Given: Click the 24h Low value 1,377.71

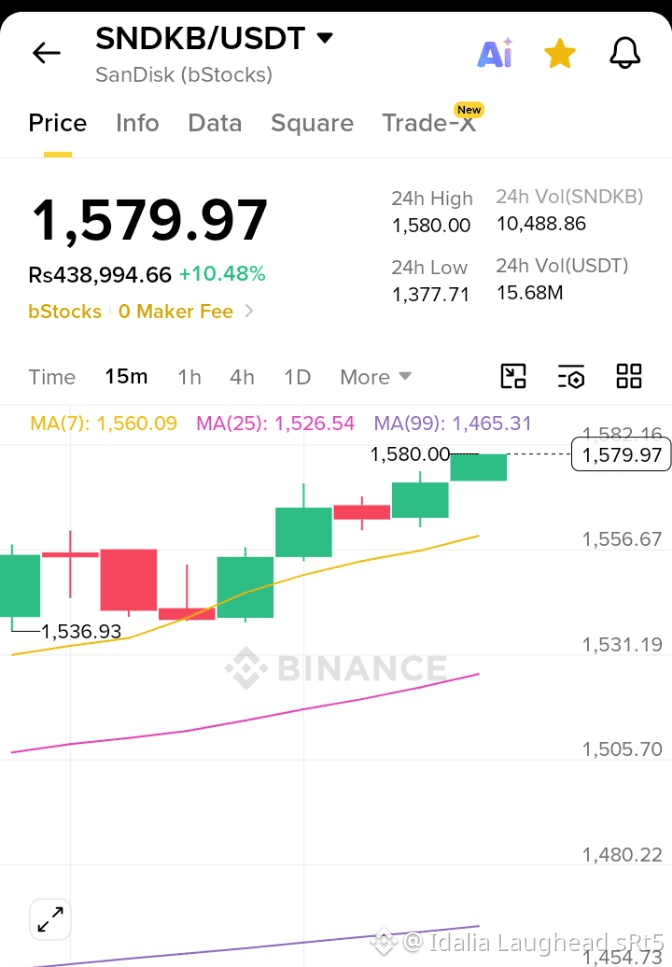Looking at the screenshot, I should click(x=430, y=294).
